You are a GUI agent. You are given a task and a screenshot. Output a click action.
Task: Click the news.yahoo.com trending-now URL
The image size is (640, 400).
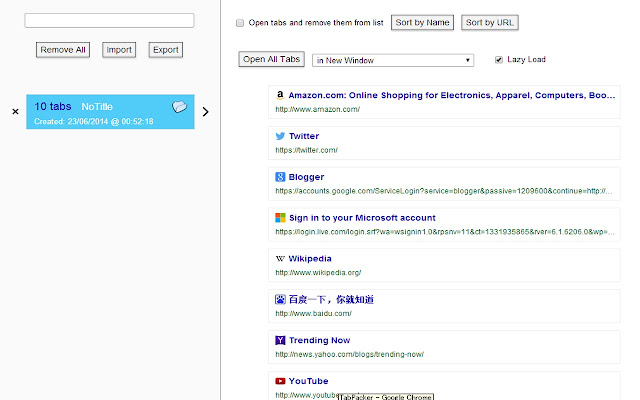point(349,354)
